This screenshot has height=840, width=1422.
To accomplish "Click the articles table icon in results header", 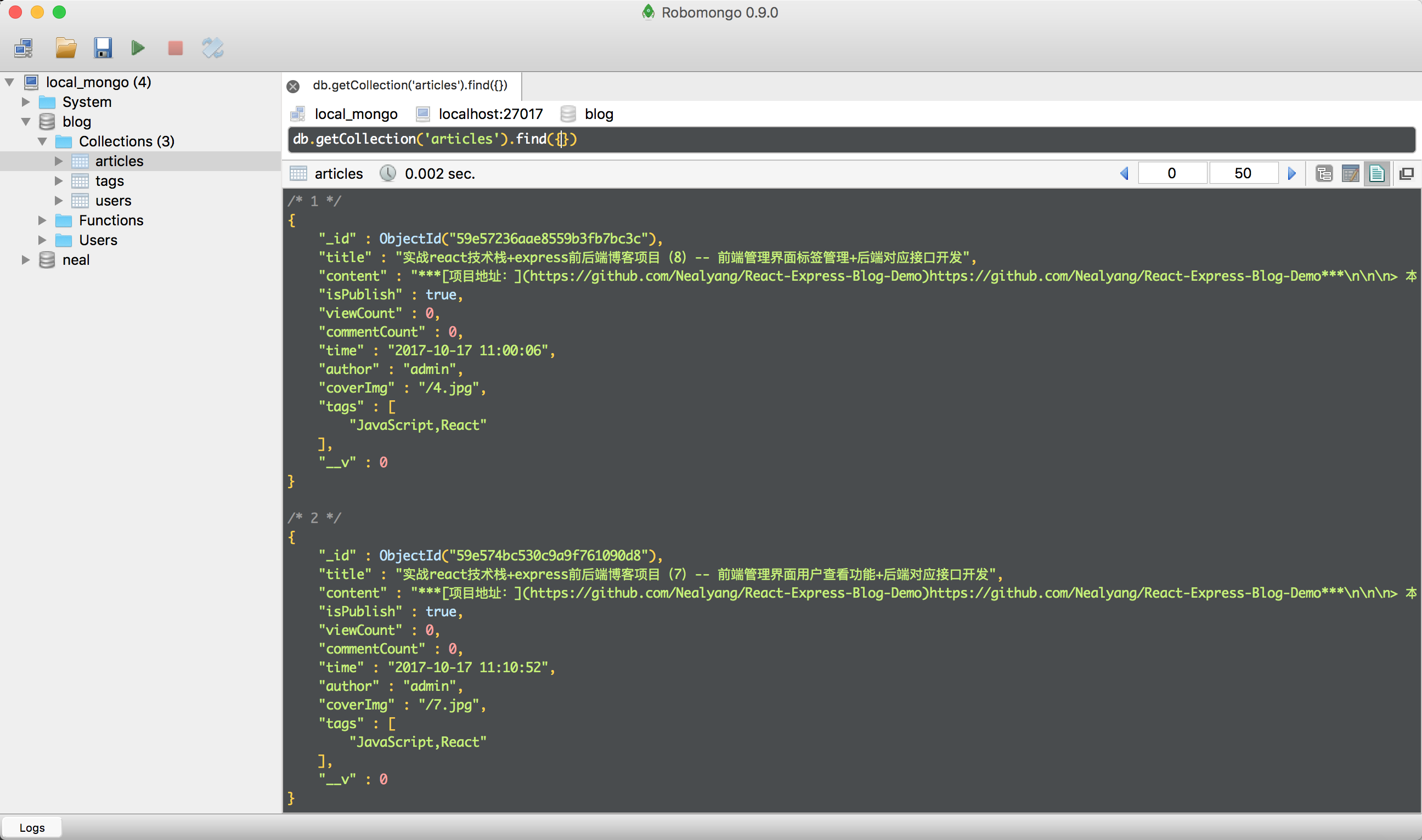I will click(298, 173).
